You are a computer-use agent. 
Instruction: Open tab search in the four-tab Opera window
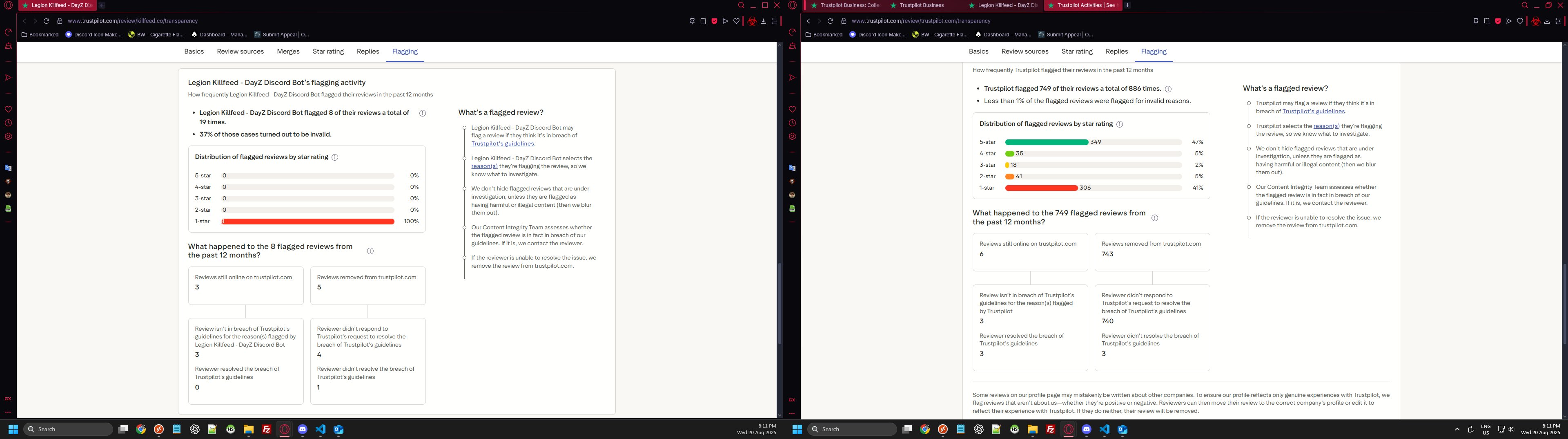click(1525, 5)
